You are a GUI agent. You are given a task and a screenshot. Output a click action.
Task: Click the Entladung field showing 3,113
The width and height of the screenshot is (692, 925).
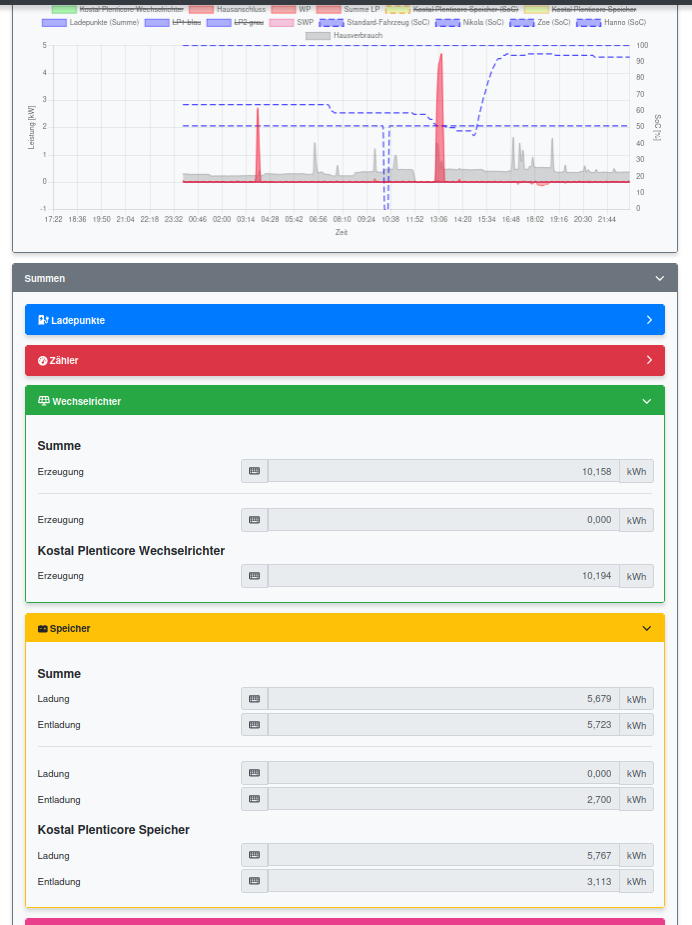click(444, 881)
